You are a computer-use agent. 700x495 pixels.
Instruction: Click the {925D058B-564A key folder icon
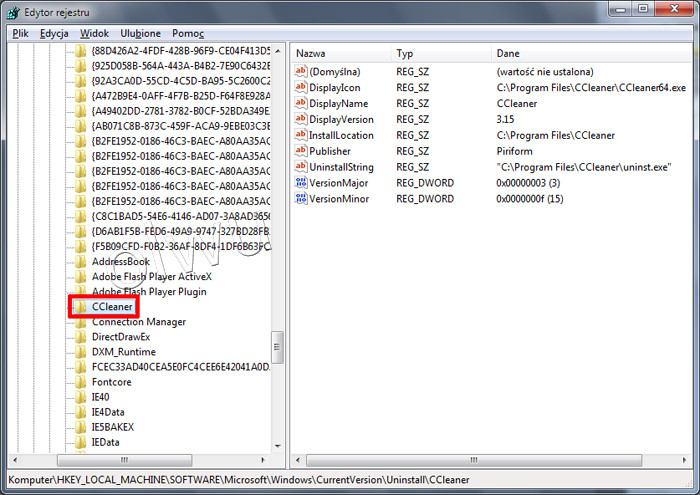[80, 66]
